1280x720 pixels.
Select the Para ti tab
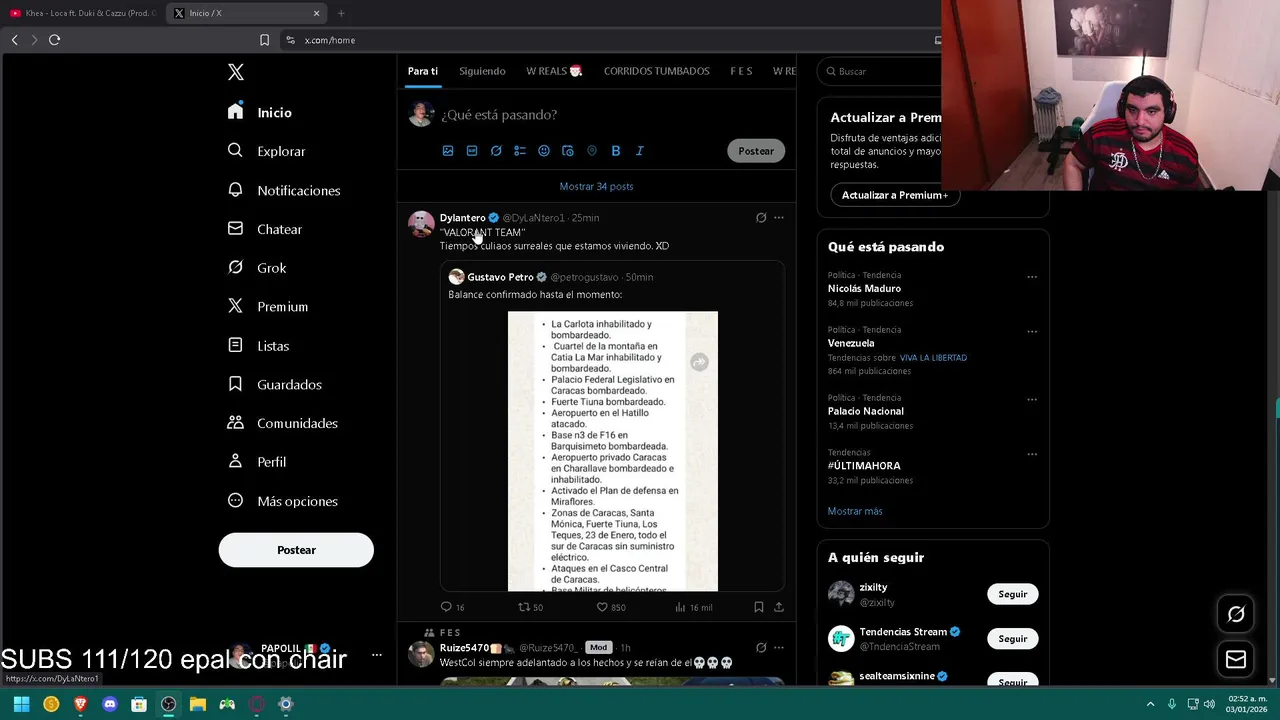423,71
